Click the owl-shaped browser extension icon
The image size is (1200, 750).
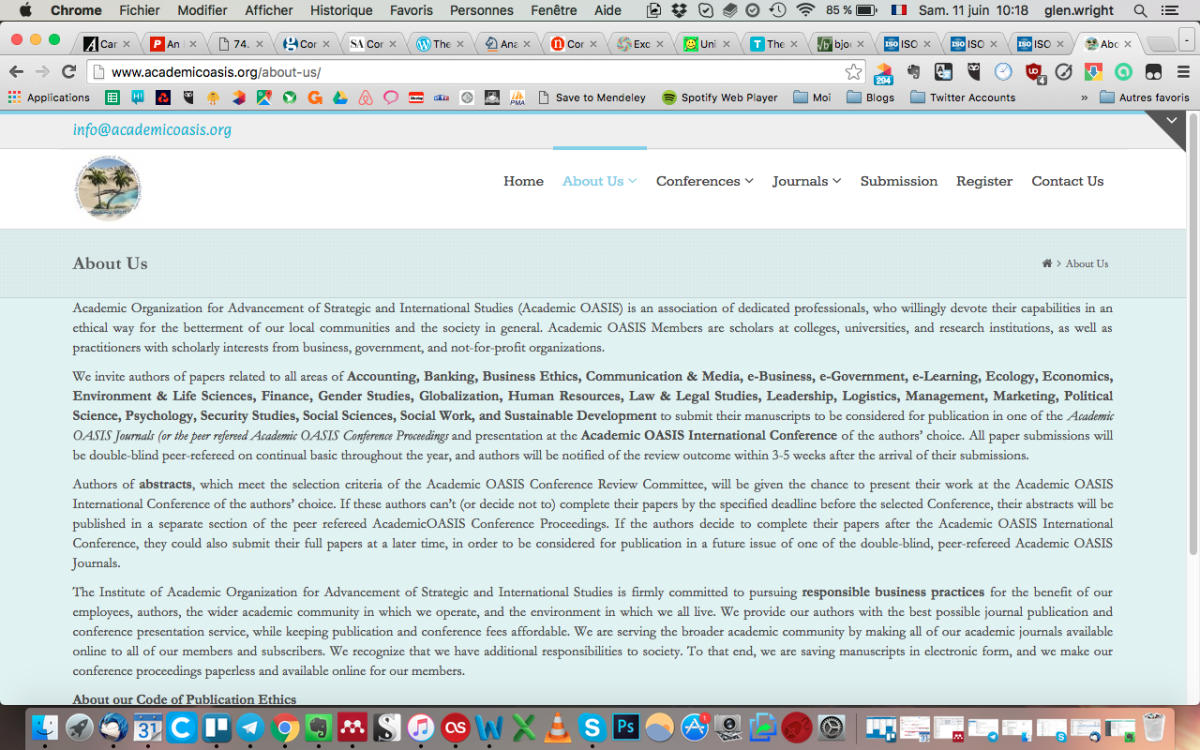(x=974, y=72)
